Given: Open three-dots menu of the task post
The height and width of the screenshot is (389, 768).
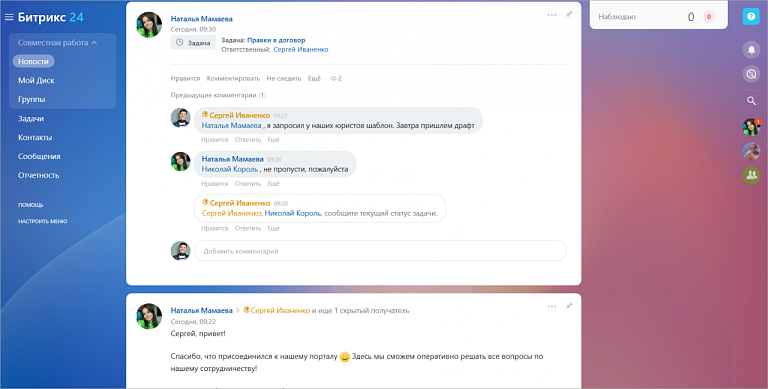Looking at the screenshot, I should (x=552, y=15).
